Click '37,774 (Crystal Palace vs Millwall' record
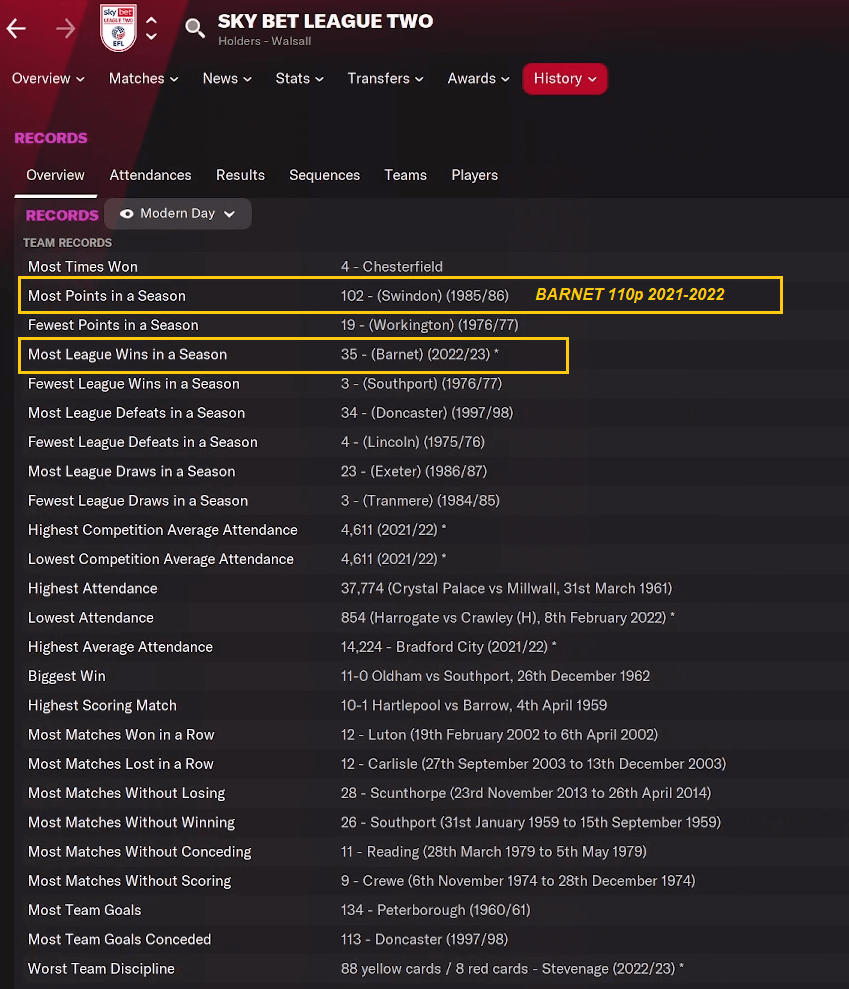Image resolution: width=849 pixels, height=989 pixels. 506,588
